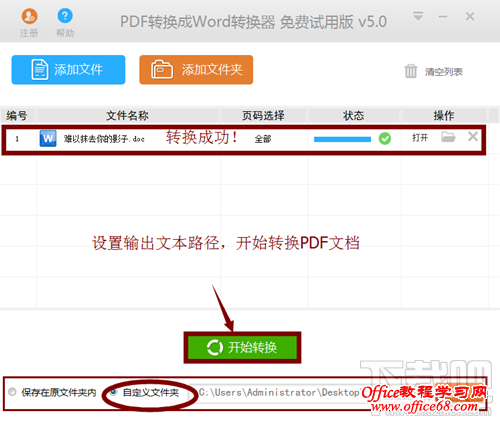Select 保存在原文件夹内 radio button

tap(12, 392)
